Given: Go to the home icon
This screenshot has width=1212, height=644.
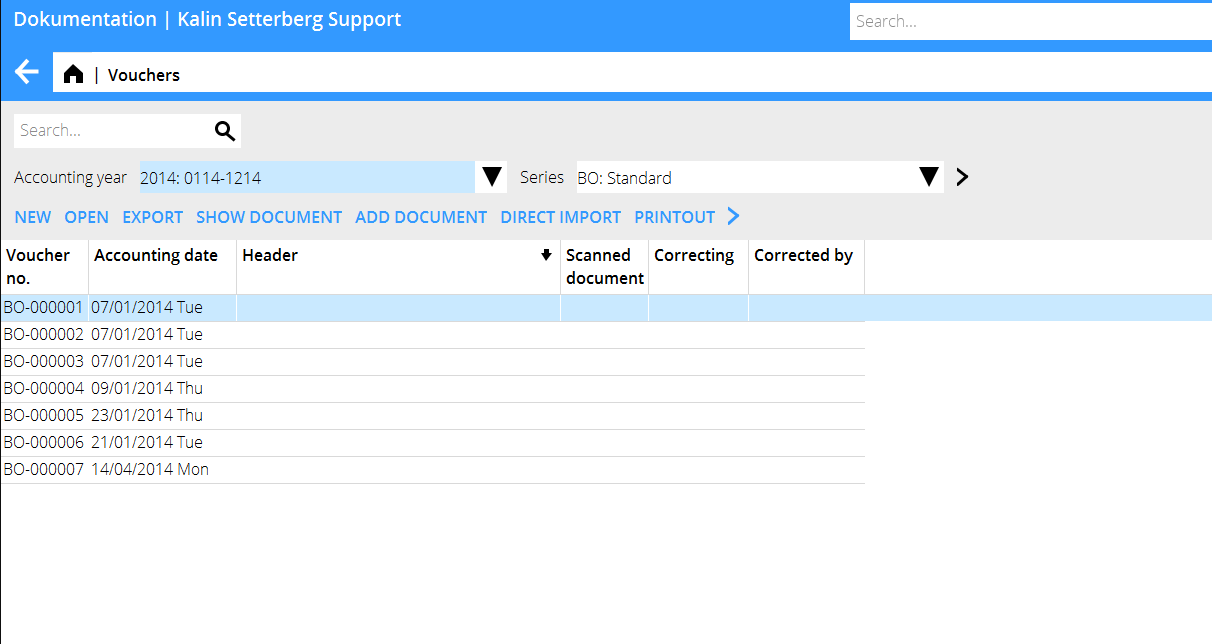Looking at the screenshot, I should click(73, 75).
